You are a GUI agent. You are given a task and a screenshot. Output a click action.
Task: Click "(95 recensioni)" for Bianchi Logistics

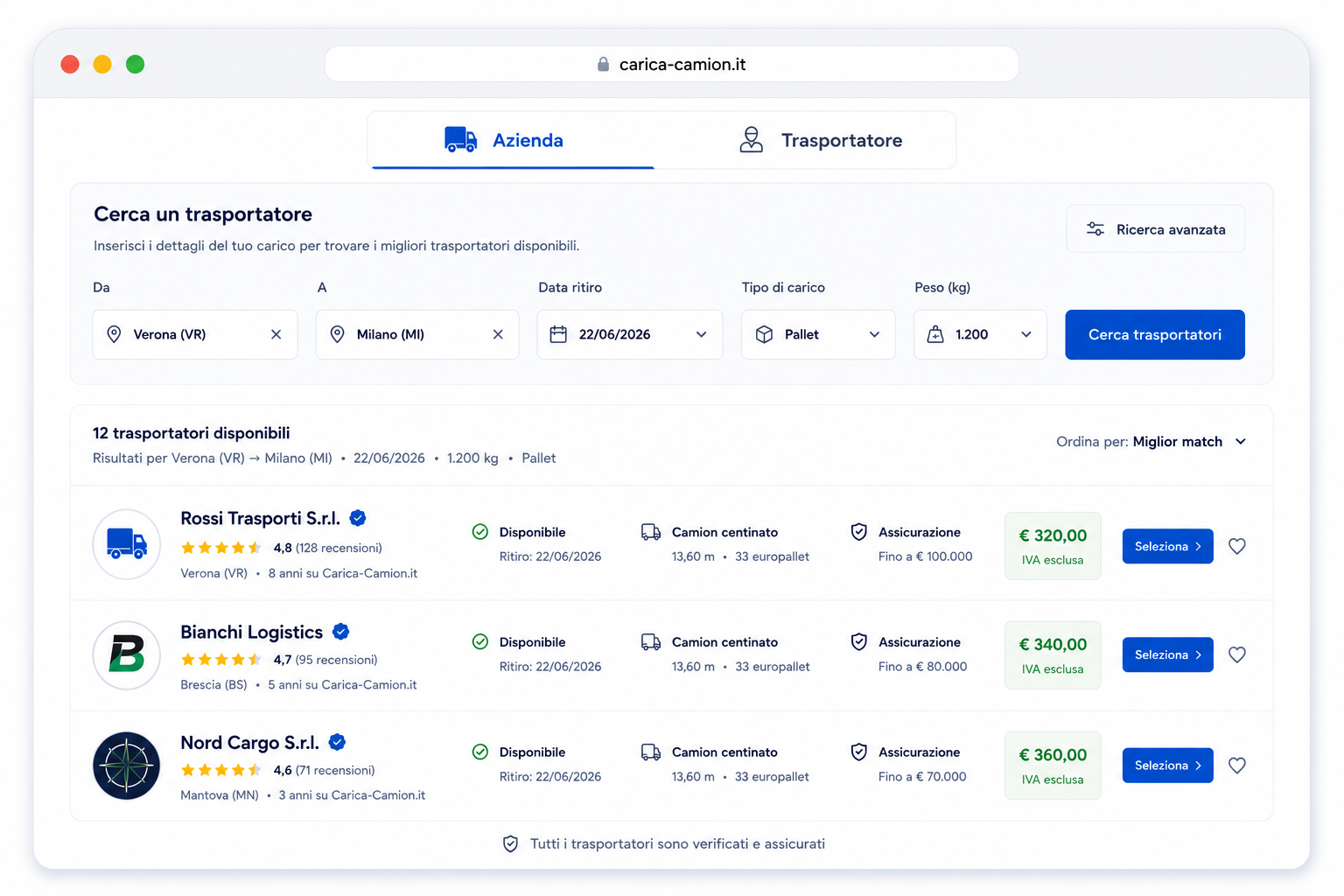[x=337, y=660]
